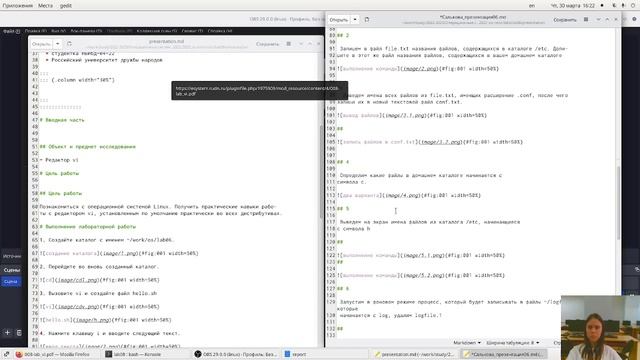Click line 'Редактор vi' in left editor
This screenshot has width=640, height=360.
(x=59, y=160)
